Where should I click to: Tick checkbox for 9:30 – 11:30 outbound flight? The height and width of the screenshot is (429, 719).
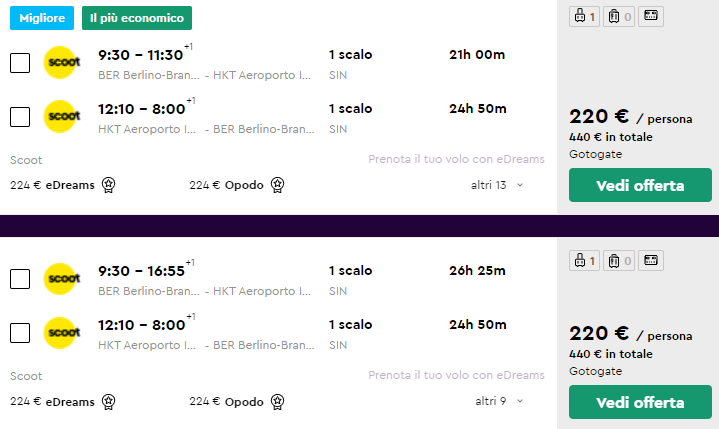20,63
